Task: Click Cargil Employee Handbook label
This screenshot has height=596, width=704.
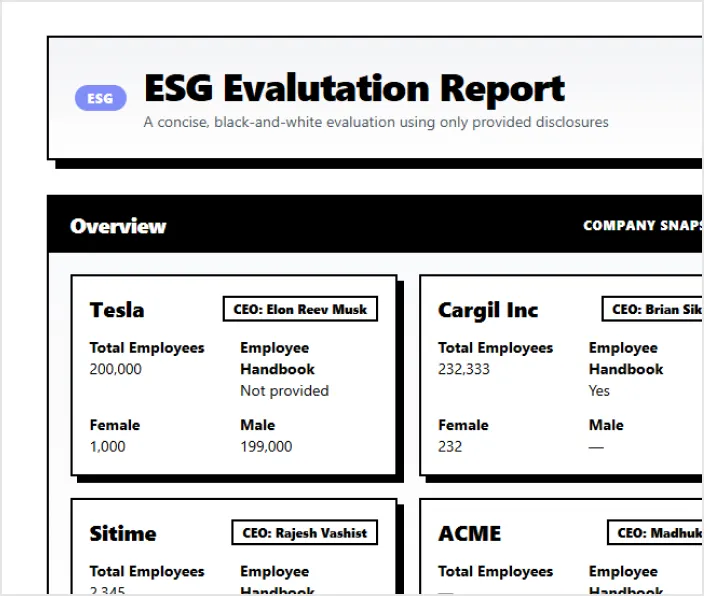Action: (x=626, y=358)
